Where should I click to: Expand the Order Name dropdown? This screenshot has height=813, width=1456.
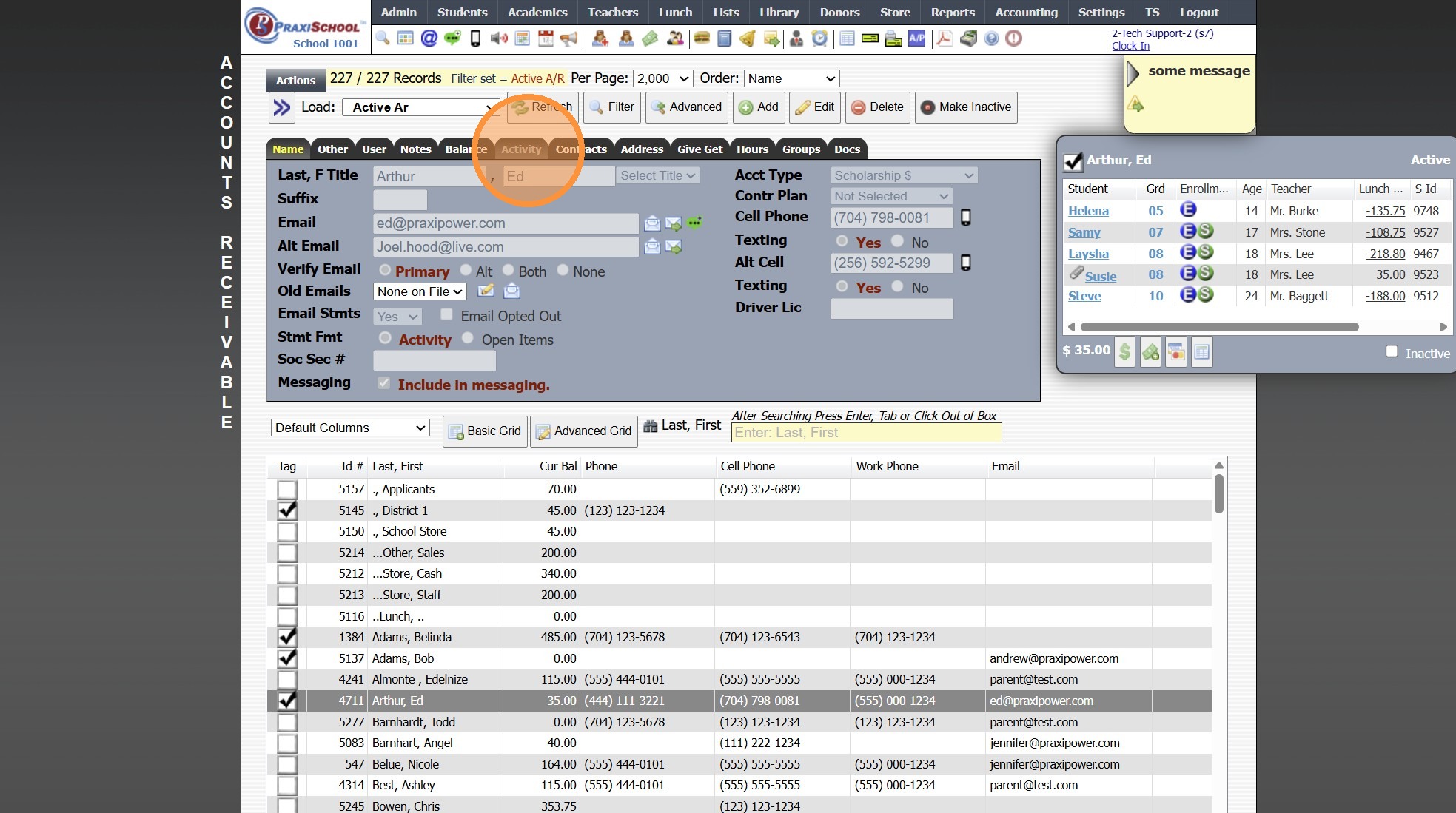(791, 78)
